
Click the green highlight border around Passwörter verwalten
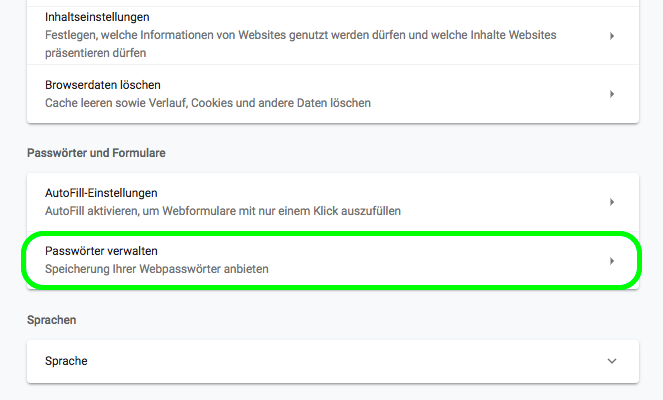point(332,233)
